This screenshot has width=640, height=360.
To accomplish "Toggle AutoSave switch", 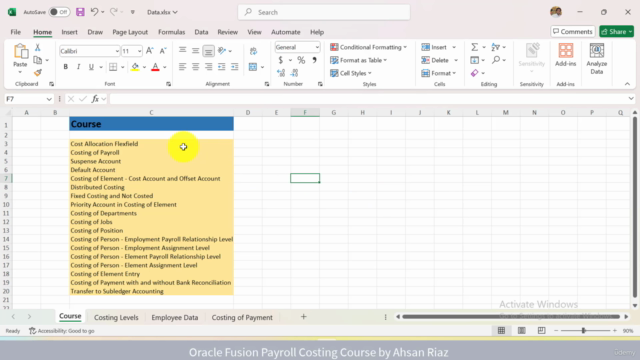I will point(59,12).
